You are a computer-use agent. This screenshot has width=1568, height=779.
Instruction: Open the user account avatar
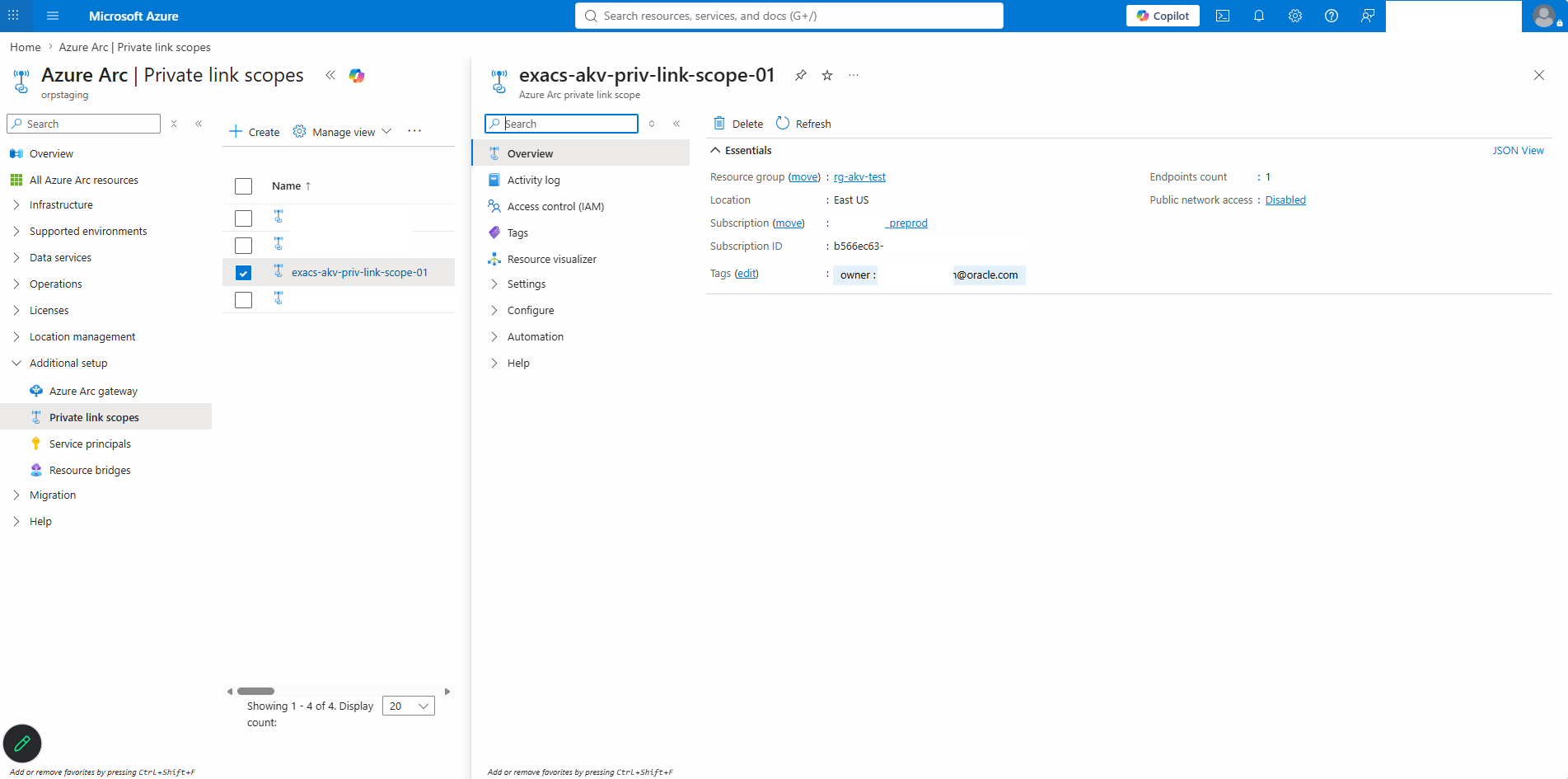pyautogui.click(x=1545, y=16)
